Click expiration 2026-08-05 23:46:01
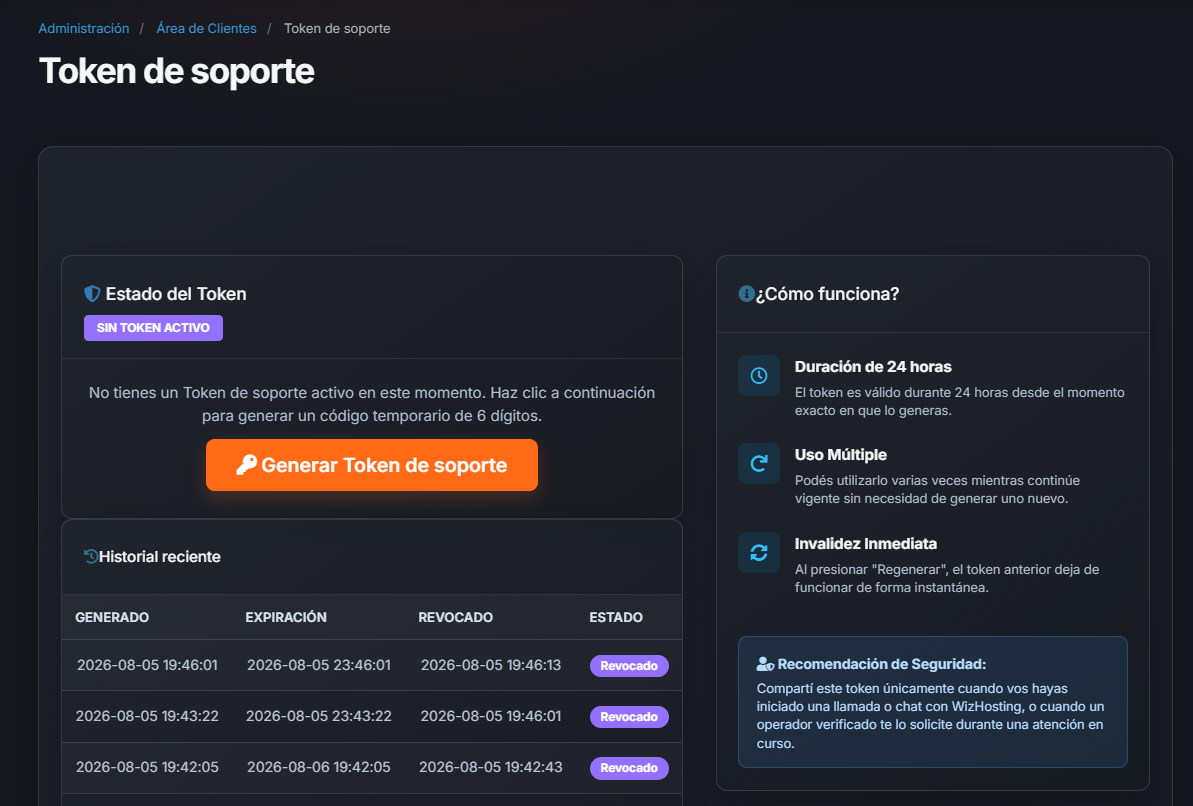1193x806 pixels. click(319, 665)
